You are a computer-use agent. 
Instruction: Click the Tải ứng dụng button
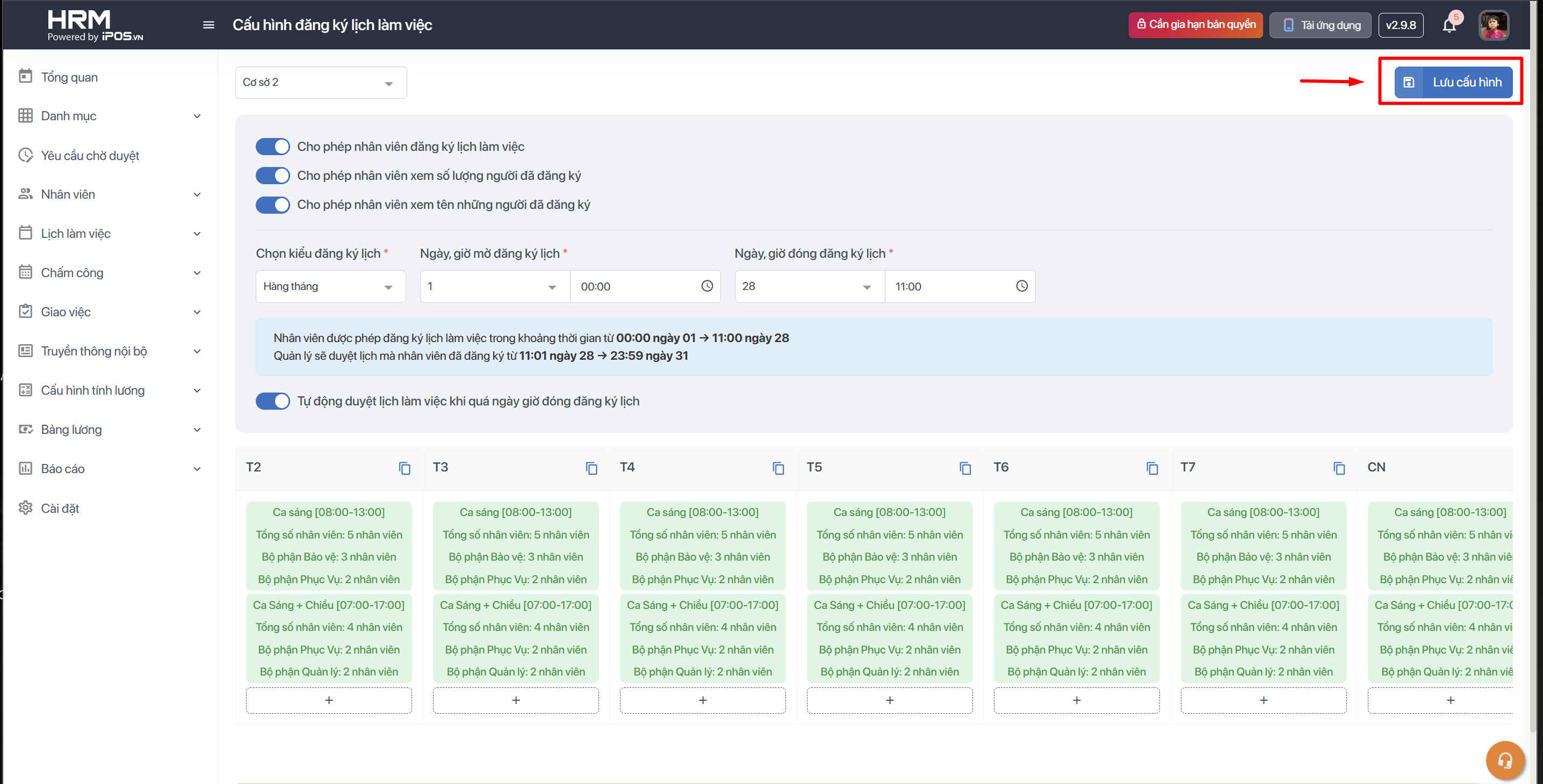point(1320,25)
